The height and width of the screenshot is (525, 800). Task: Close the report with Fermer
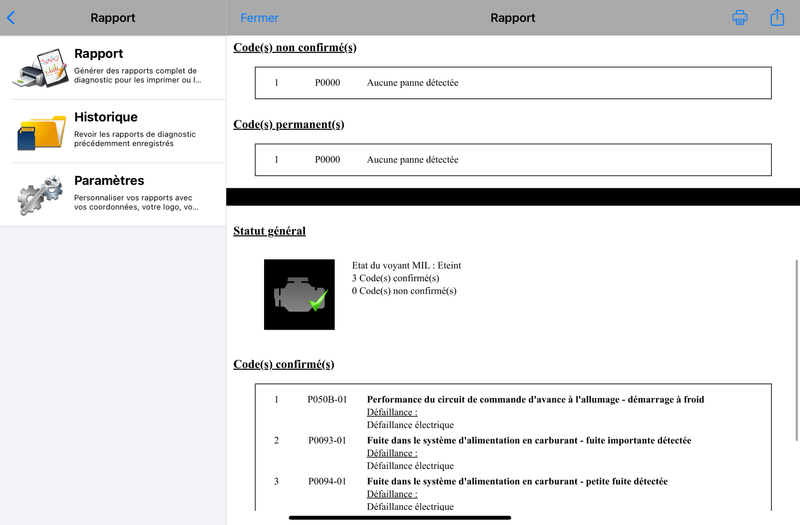click(x=259, y=18)
